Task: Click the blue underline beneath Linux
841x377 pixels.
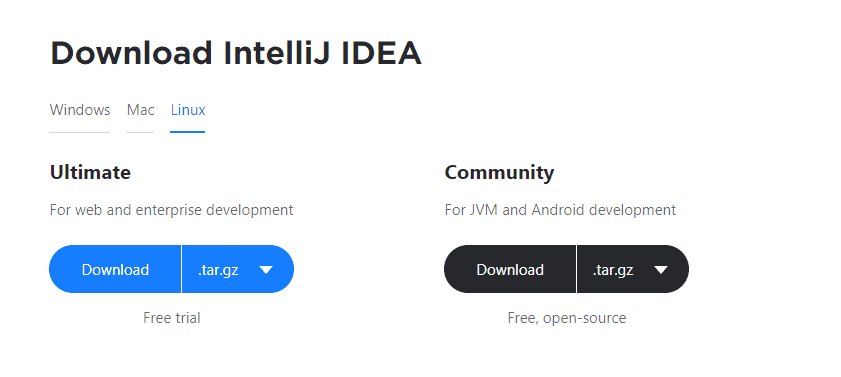Action: click(x=188, y=132)
